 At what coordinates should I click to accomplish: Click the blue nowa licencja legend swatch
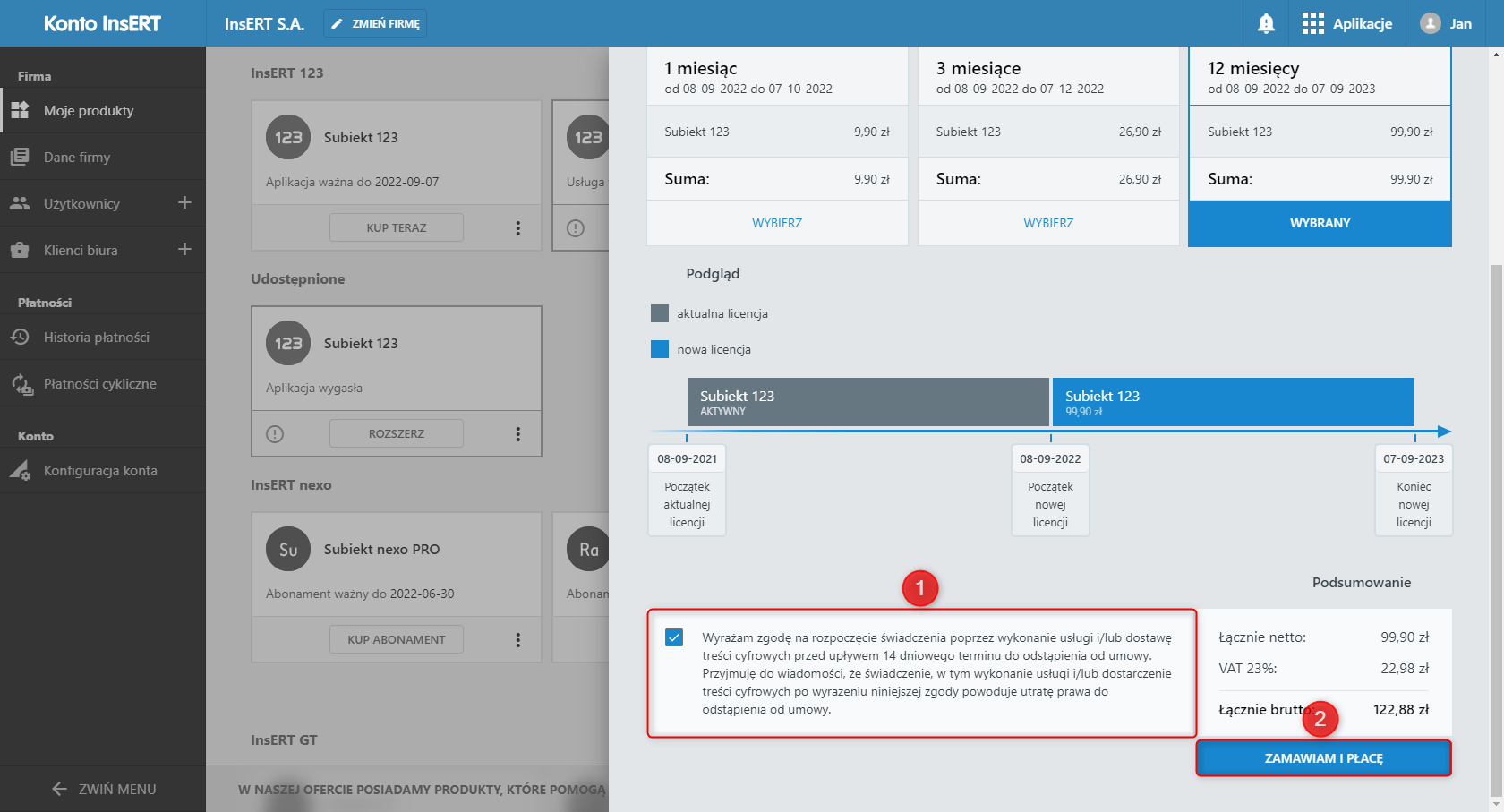pyautogui.click(x=660, y=349)
